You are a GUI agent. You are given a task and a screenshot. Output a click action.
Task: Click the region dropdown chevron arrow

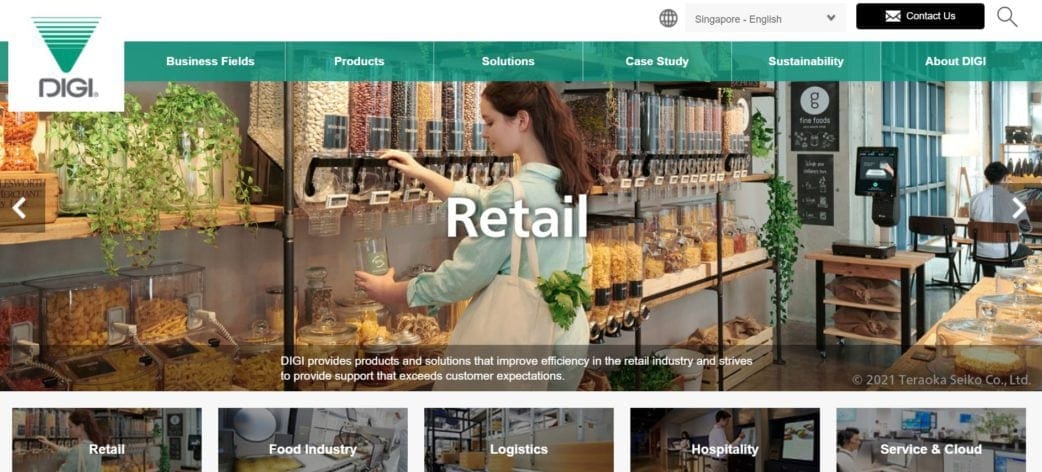(x=831, y=18)
